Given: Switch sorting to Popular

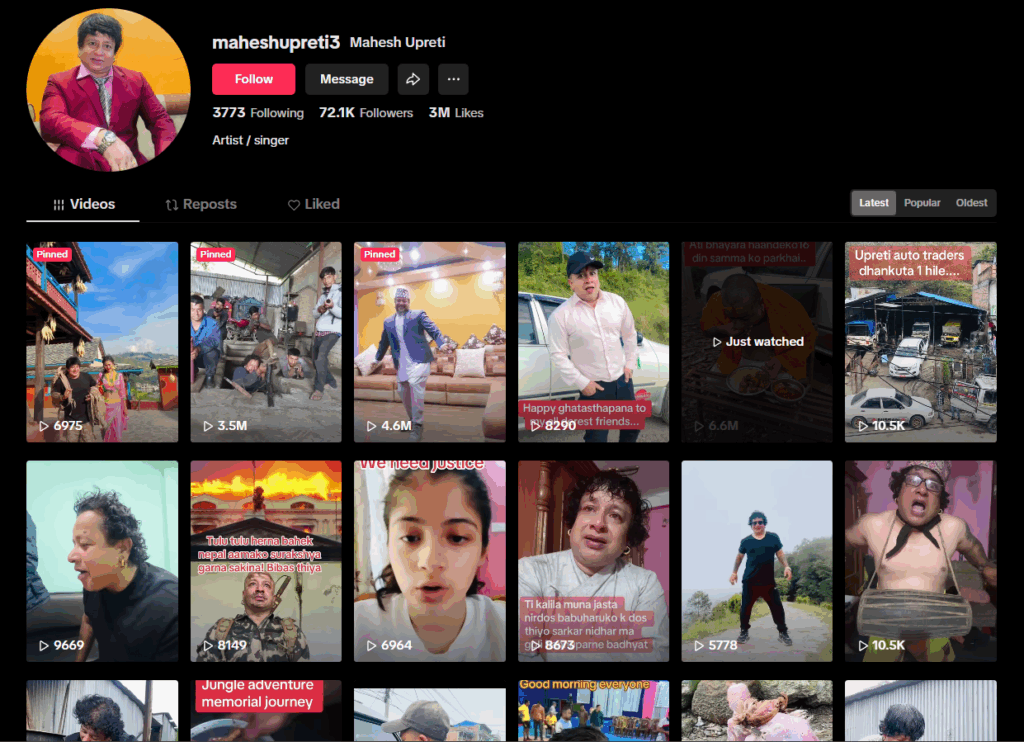Looking at the screenshot, I should click(x=922, y=203).
